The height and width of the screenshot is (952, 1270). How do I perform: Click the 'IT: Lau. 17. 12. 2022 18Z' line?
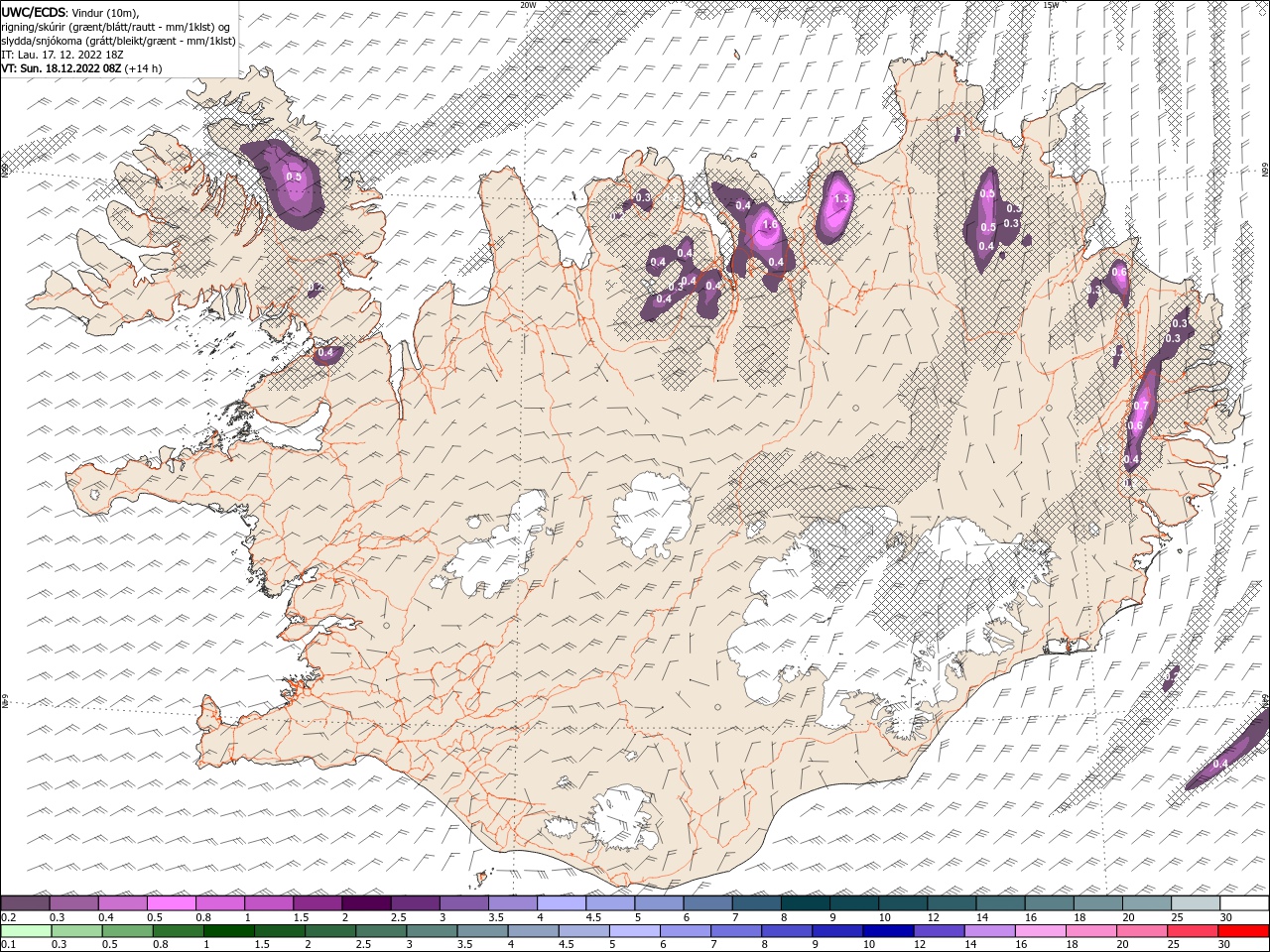coord(62,55)
